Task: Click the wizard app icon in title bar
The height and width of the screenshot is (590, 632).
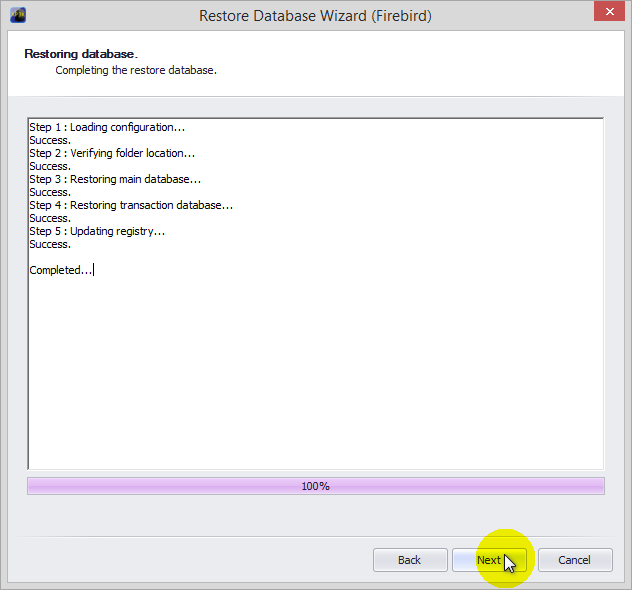Action: click(x=17, y=15)
